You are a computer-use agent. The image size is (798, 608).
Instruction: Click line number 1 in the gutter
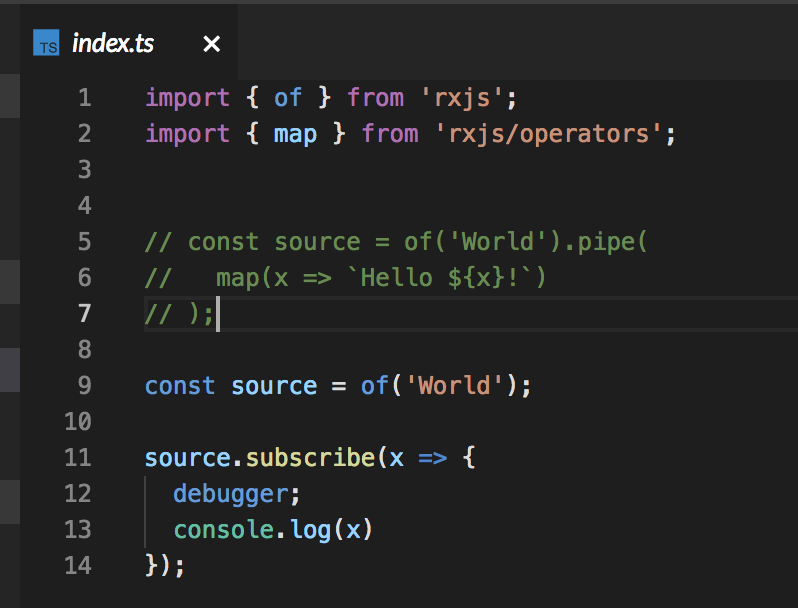click(85, 98)
